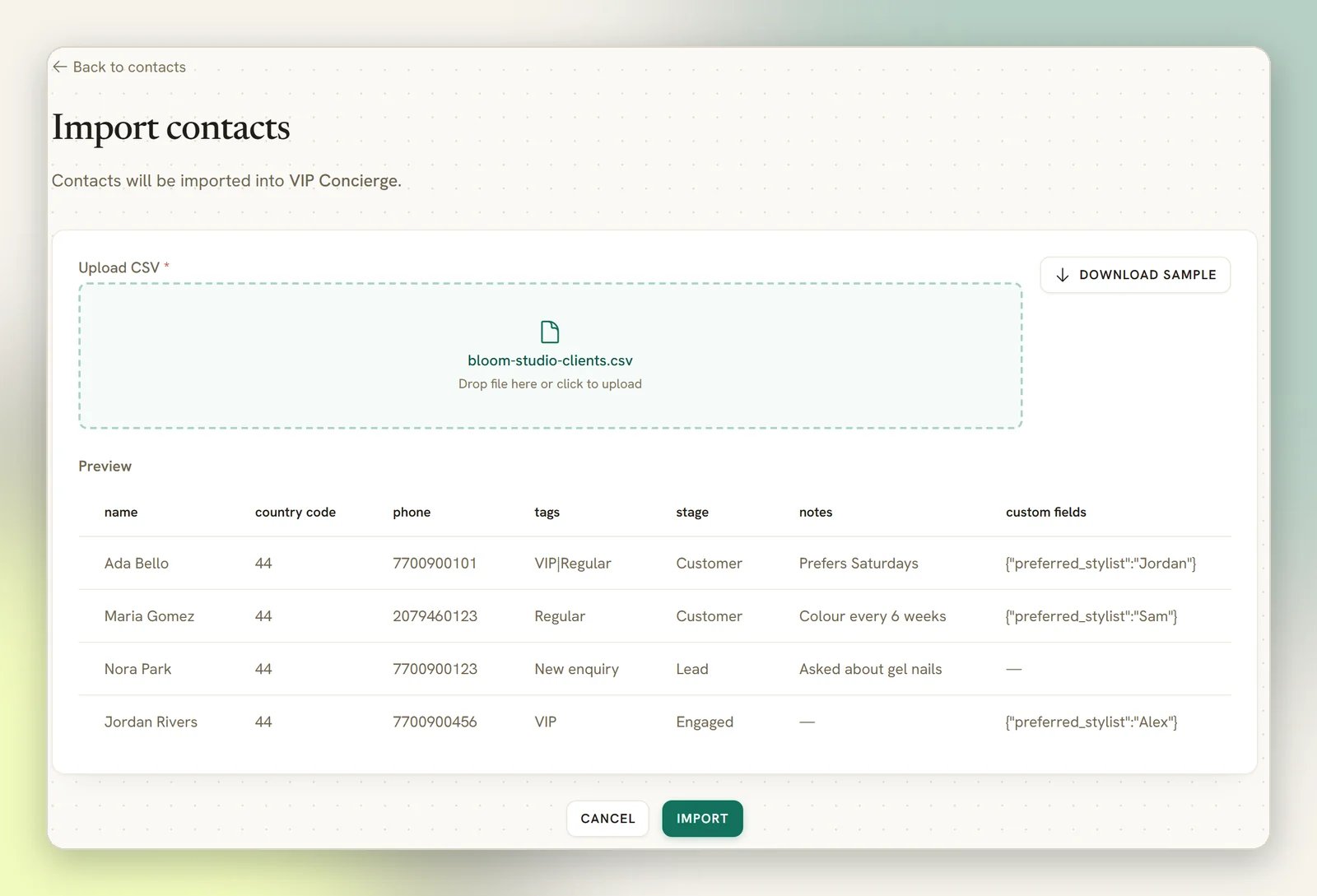1317x896 pixels.
Task: Click the Jordan Rivers name cell
Action: [151, 722]
